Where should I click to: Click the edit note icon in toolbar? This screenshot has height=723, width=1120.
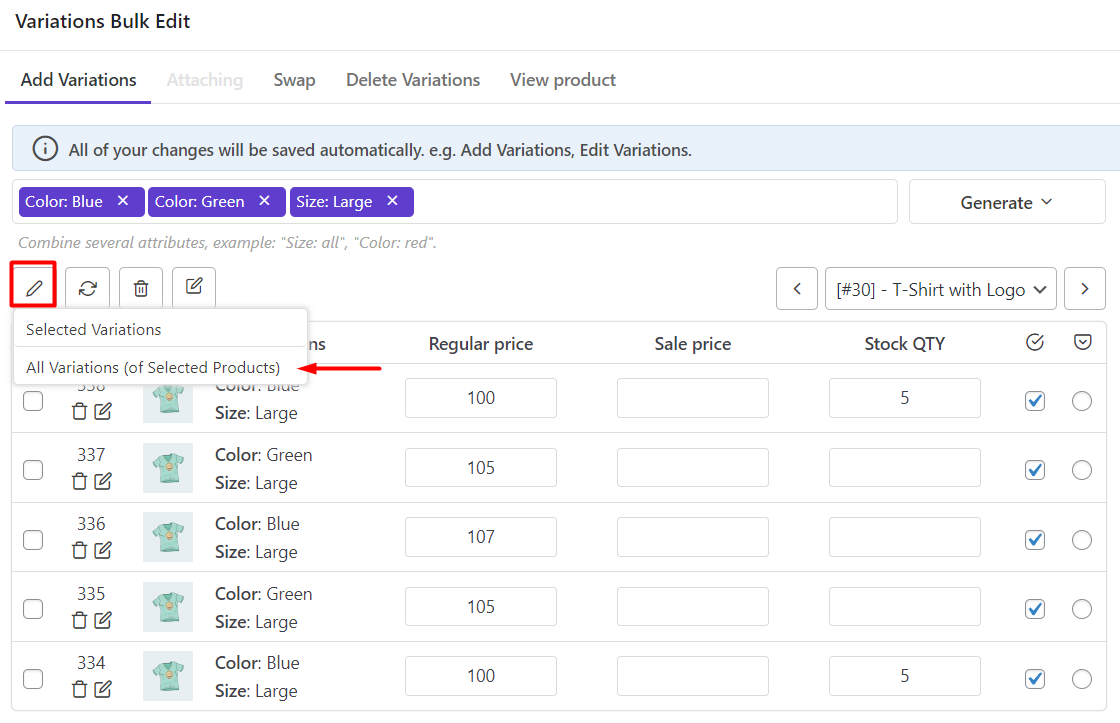click(x=194, y=288)
